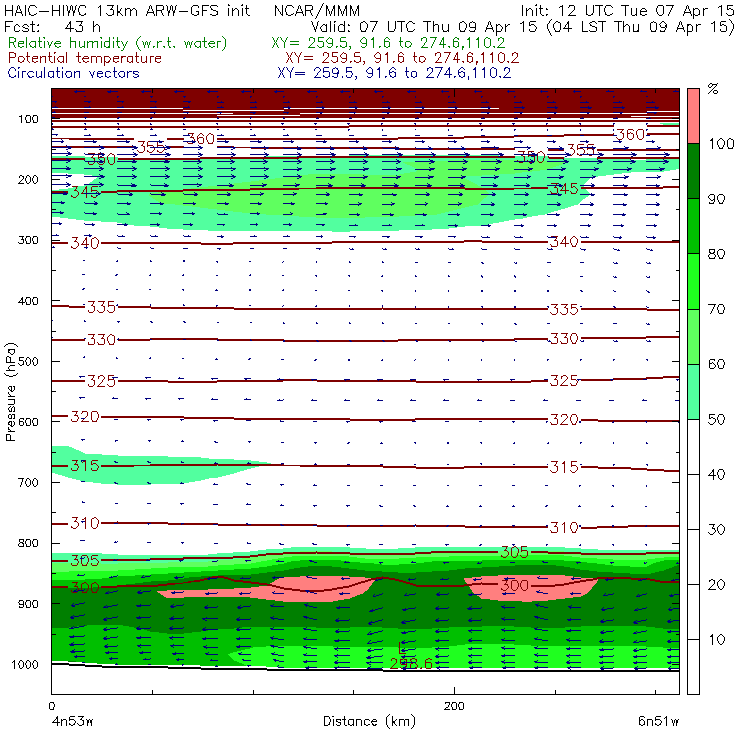Click 'Relative humidity (w.r.t. water)' legend text
Image resolution: width=740 pixels, height=740 pixels.
pyautogui.click(x=117, y=43)
